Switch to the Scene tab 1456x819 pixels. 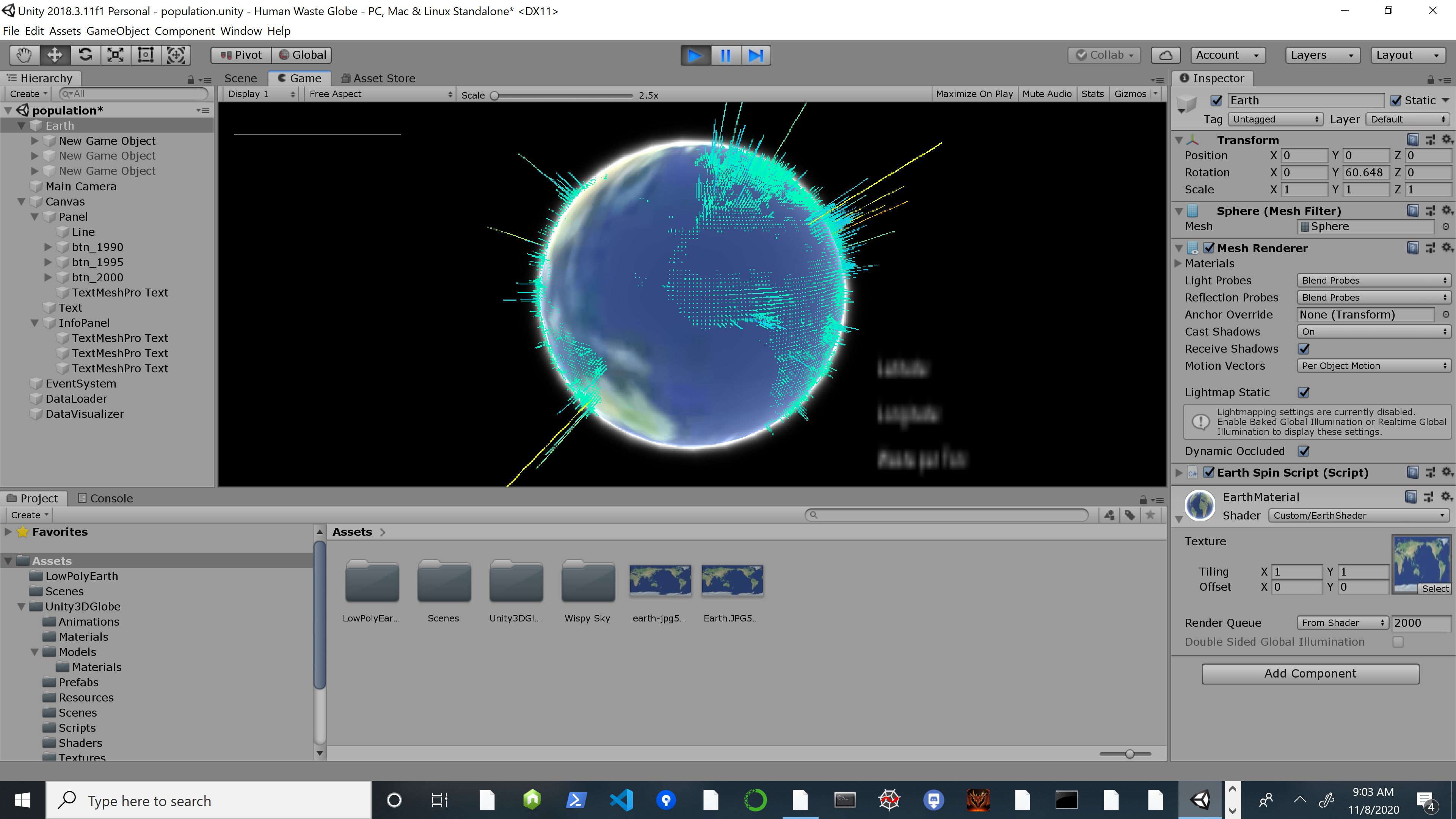[x=240, y=78]
